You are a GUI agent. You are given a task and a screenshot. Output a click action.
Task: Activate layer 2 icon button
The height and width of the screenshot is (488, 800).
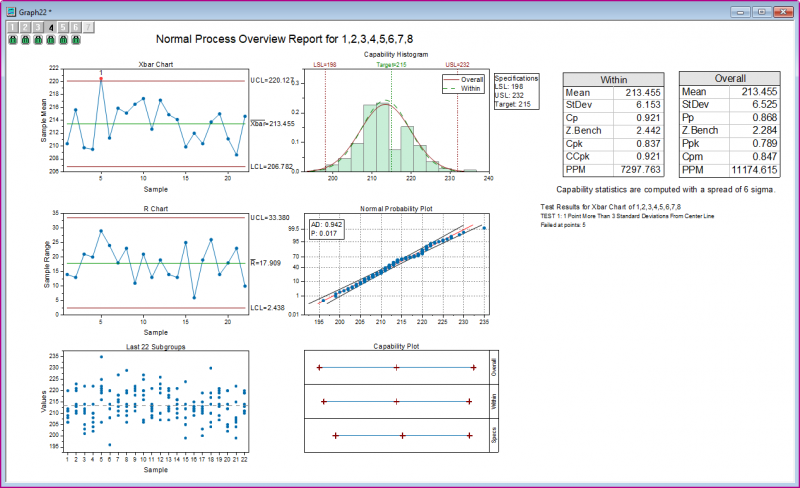[26, 27]
